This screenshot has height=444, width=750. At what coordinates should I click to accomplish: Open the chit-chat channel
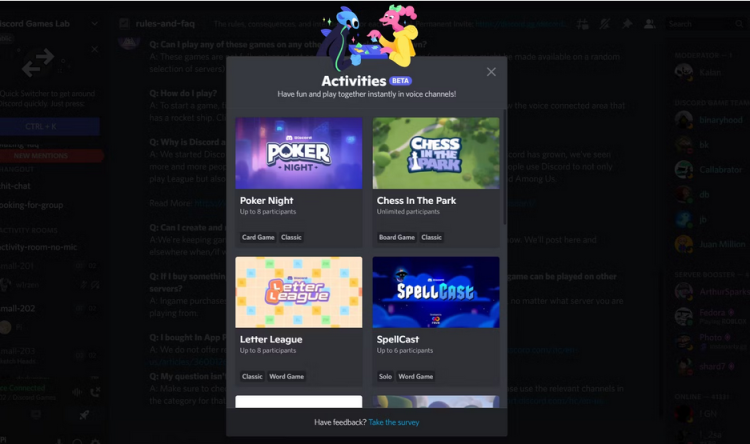coord(15,186)
